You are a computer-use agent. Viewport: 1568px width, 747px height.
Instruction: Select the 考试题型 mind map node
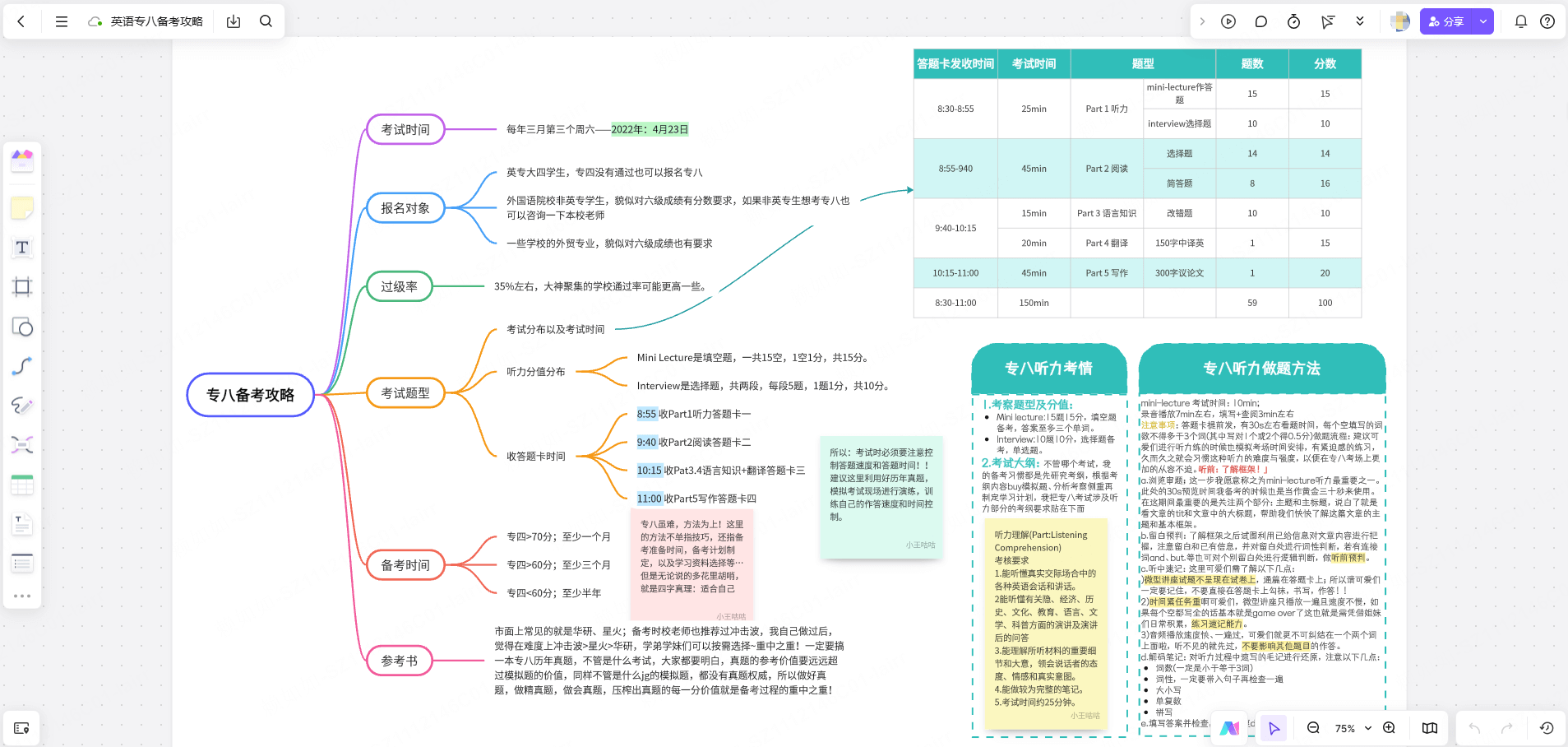click(x=405, y=393)
